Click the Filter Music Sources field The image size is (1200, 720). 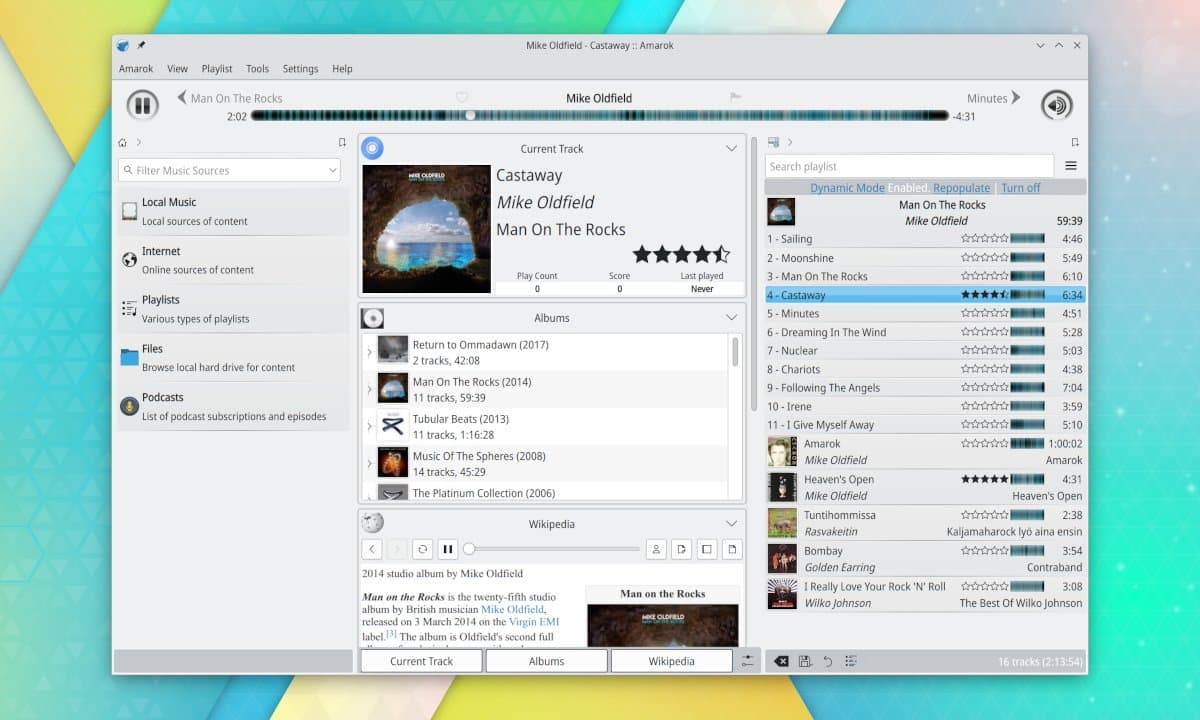[229, 170]
